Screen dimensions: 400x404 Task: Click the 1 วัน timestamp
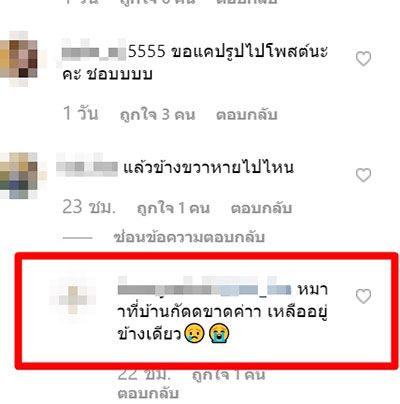[81, 113]
